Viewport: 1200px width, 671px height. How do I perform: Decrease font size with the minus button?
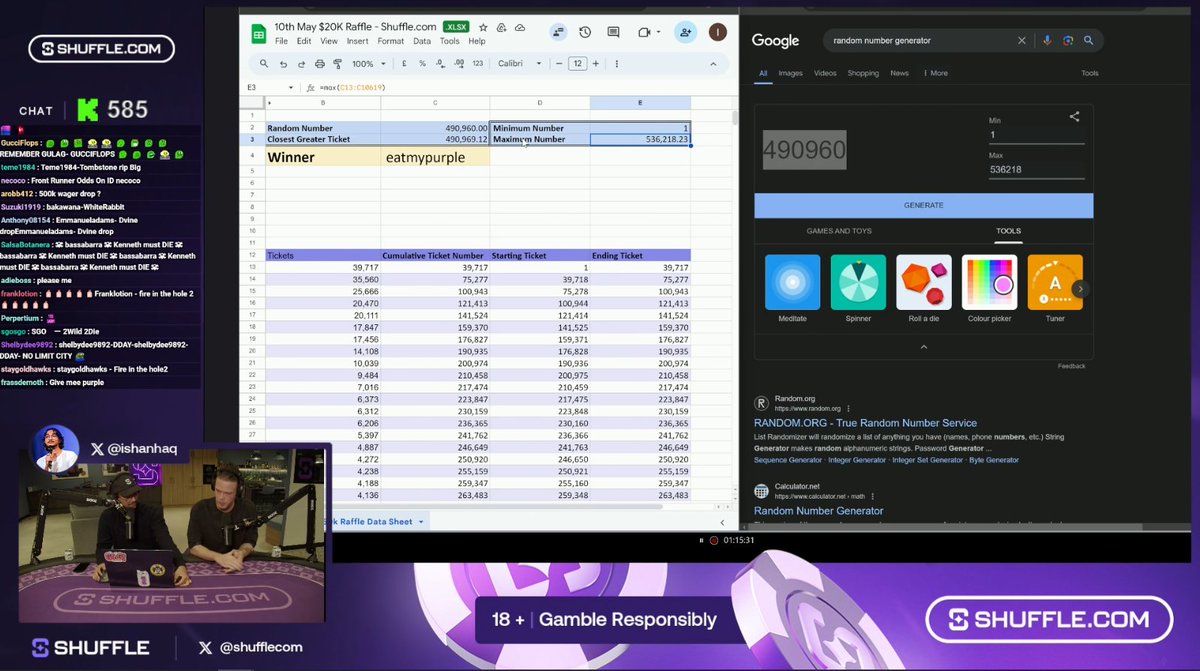point(559,64)
